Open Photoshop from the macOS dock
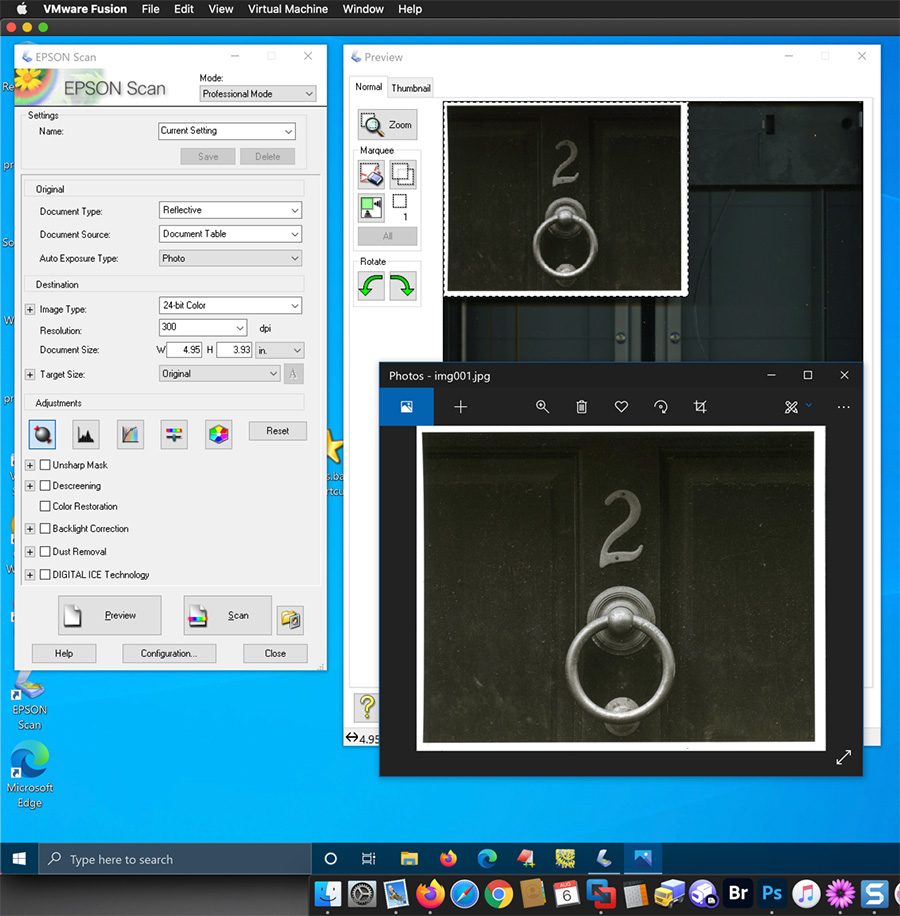The width and height of the screenshot is (900, 916). tap(772, 893)
